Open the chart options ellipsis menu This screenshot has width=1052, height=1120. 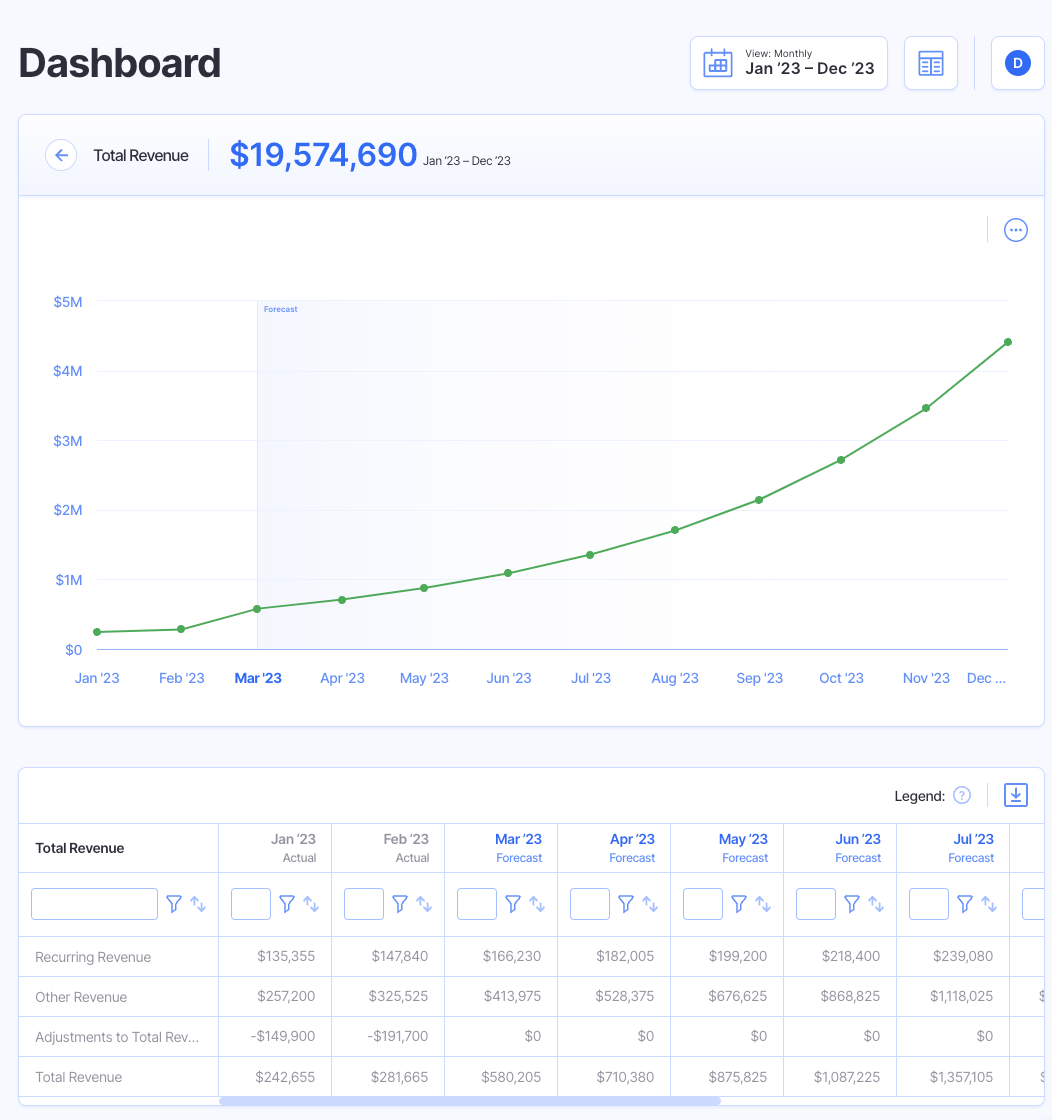[x=1015, y=230]
